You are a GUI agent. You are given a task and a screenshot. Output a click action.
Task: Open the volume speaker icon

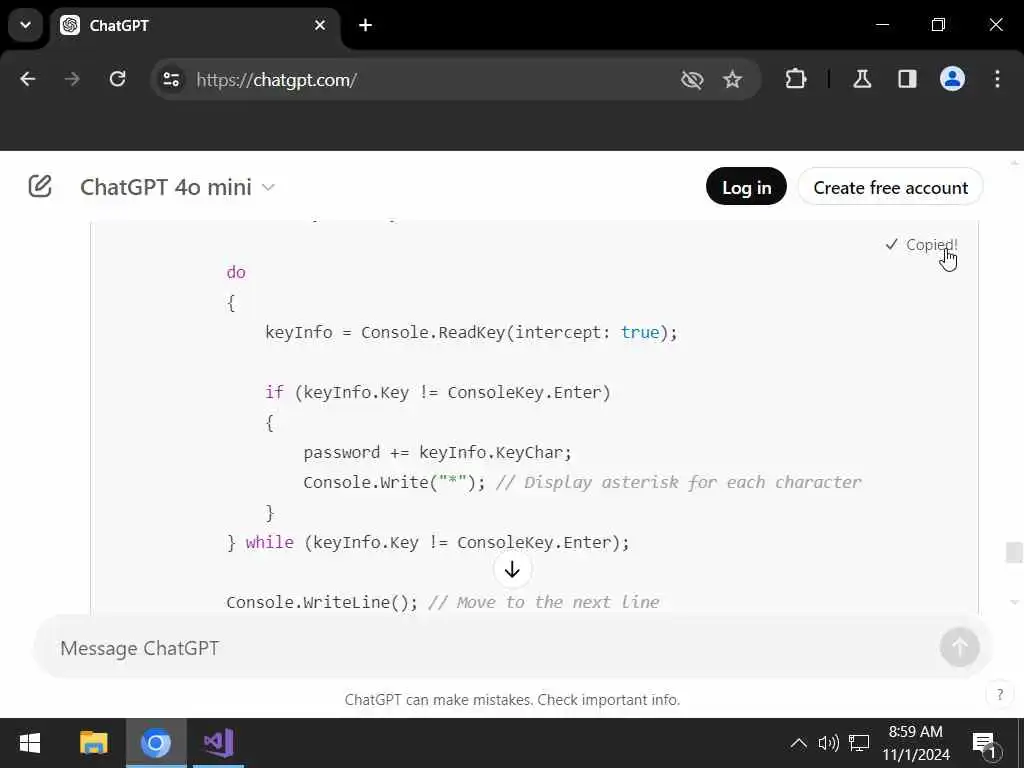tap(828, 743)
